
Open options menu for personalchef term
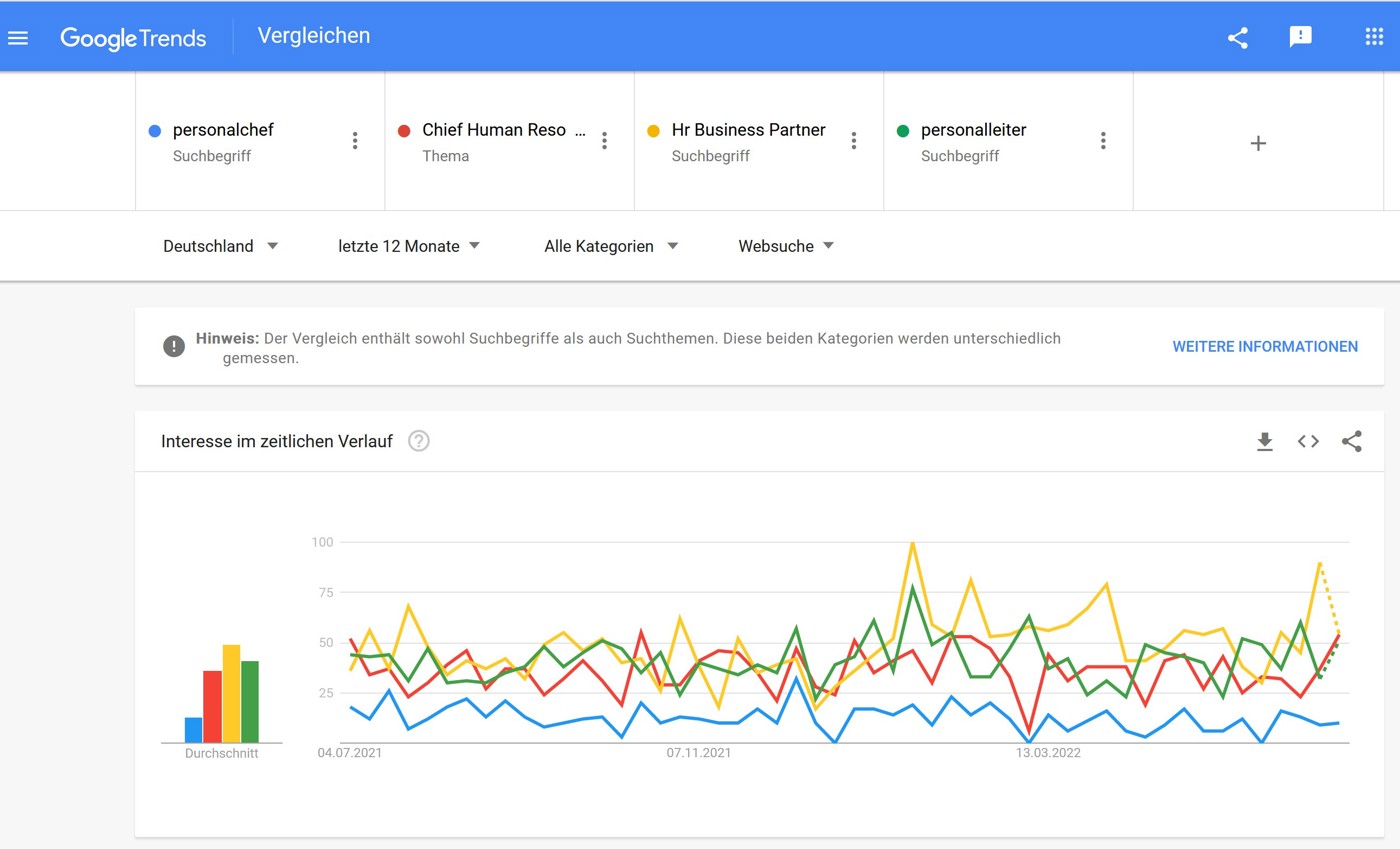(355, 141)
